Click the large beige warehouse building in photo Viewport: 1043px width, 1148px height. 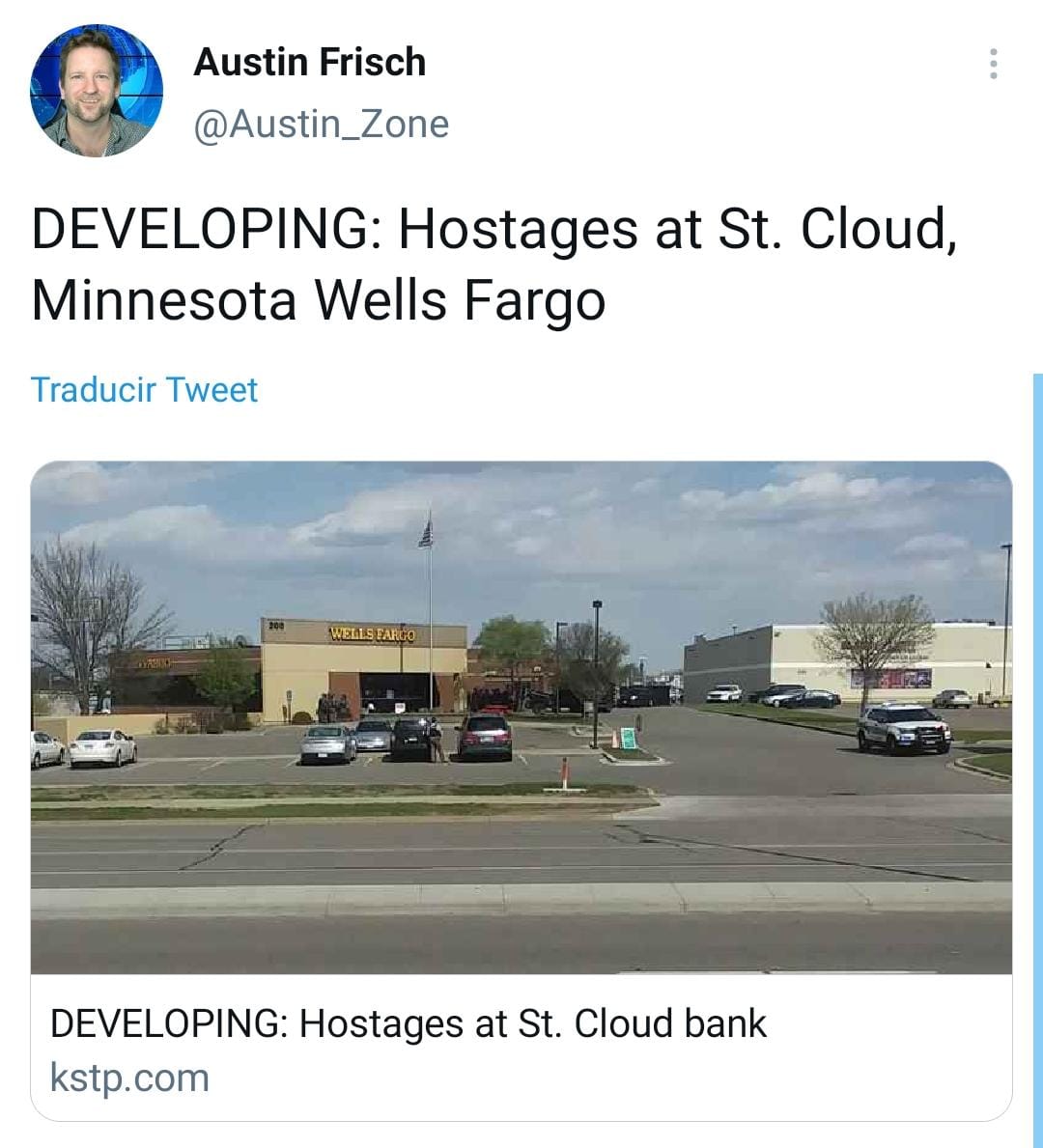(848, 662)
